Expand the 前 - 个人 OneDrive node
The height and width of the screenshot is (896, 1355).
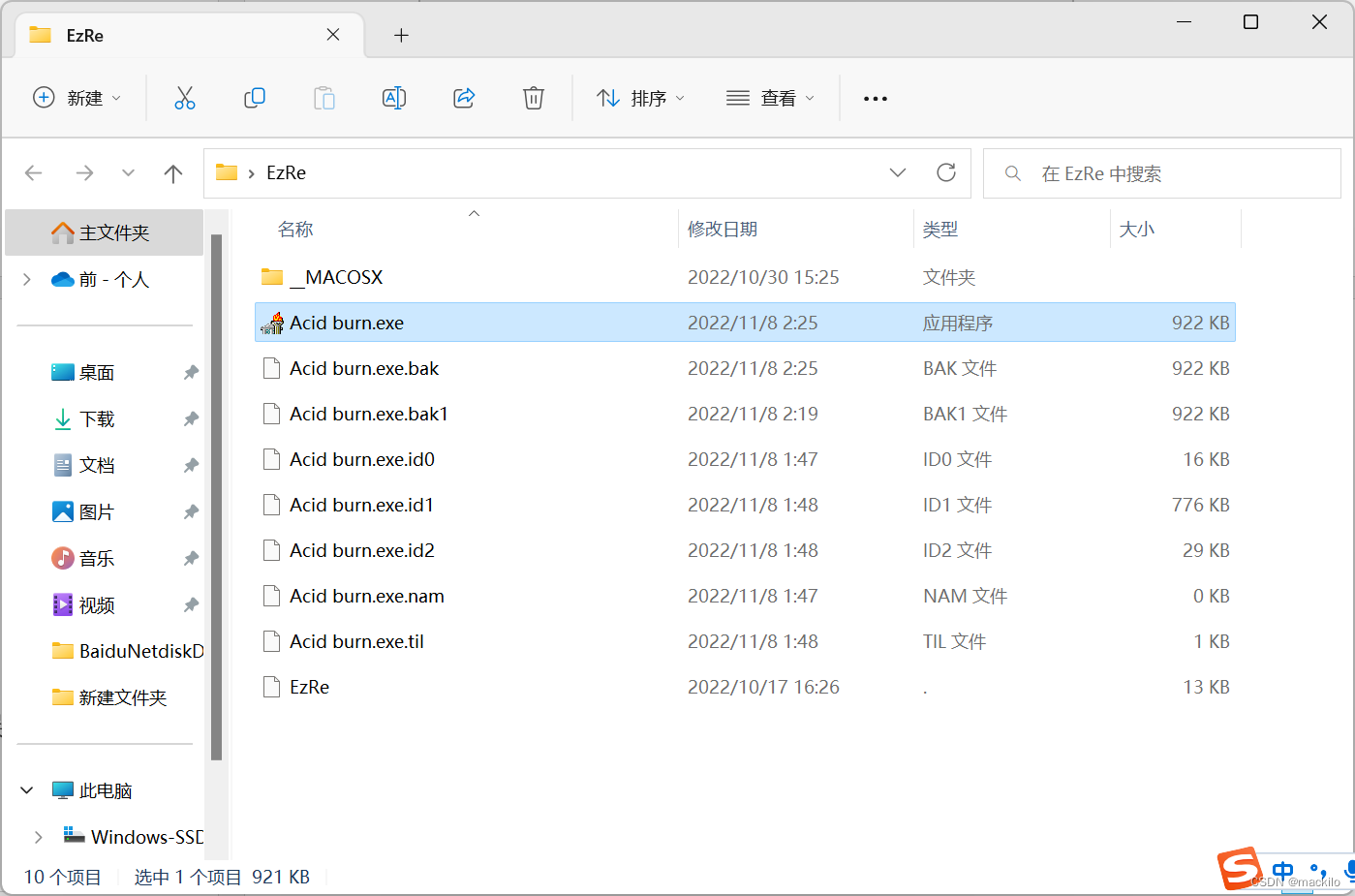[27, 280]
